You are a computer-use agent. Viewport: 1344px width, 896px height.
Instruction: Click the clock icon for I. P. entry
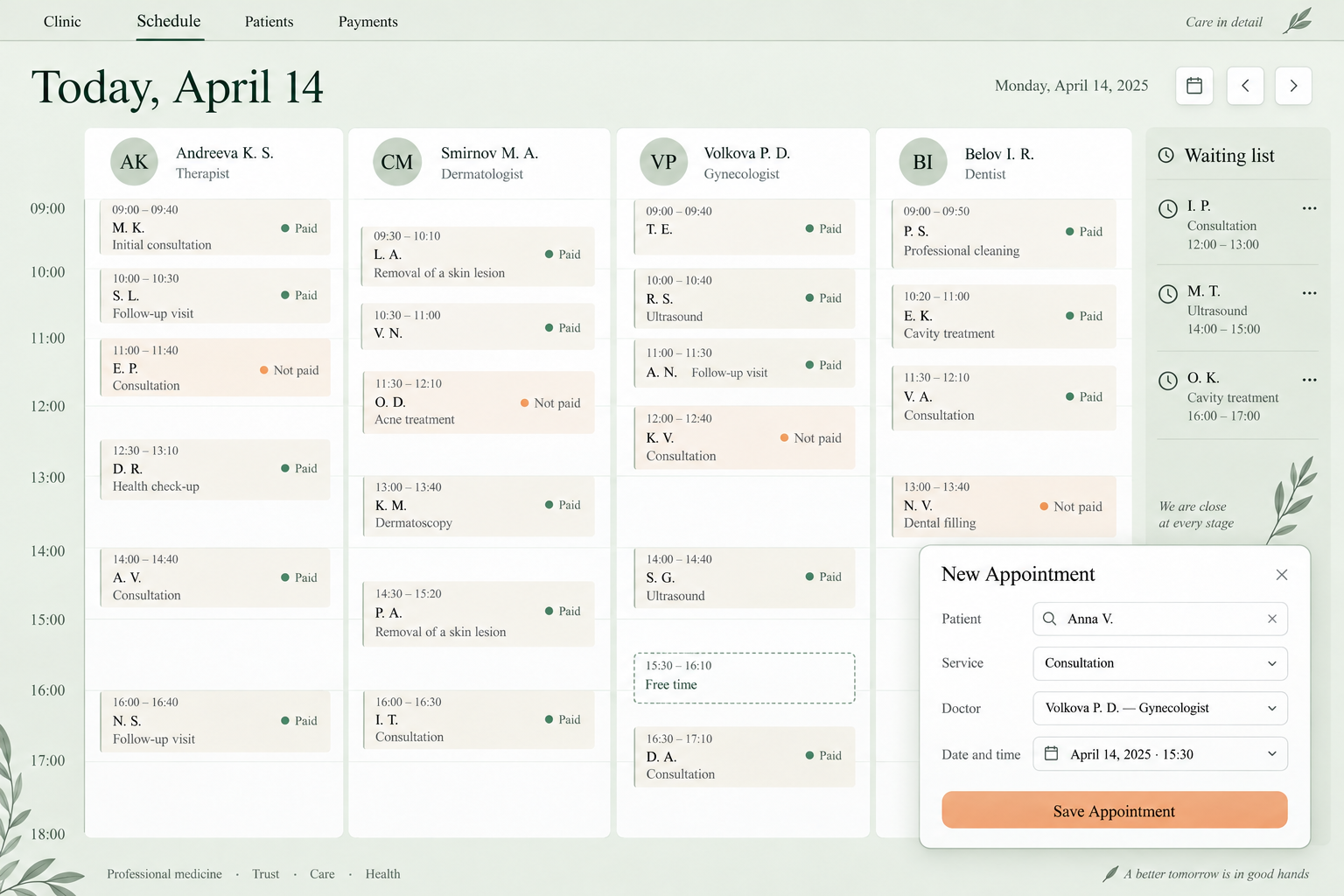pos(1168,208)
